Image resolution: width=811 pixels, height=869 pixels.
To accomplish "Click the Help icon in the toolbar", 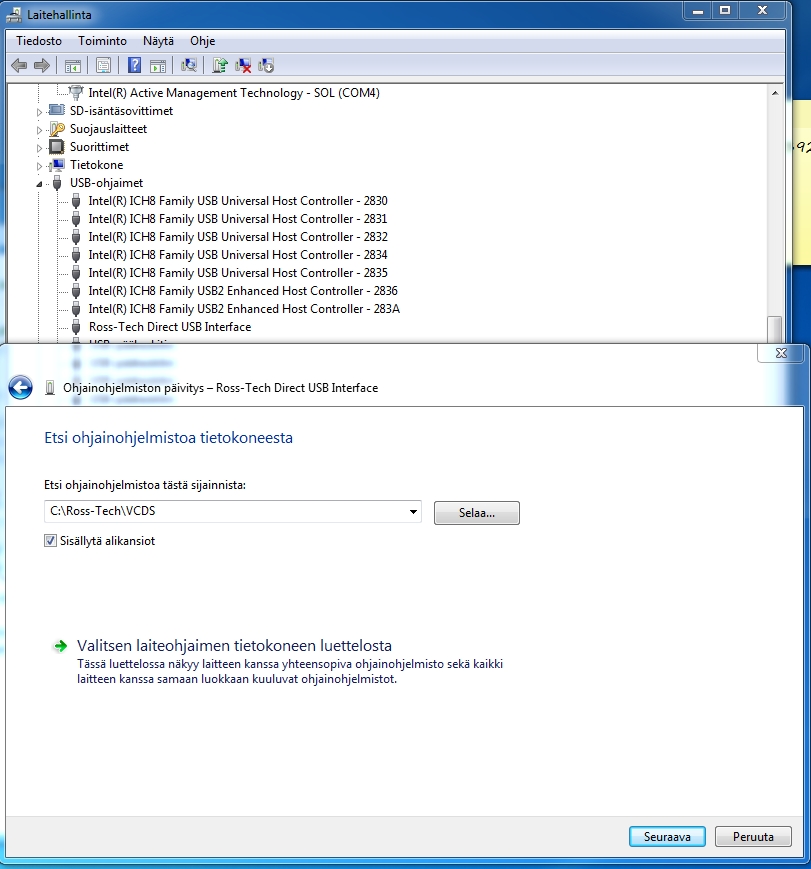I will [134, 66].
